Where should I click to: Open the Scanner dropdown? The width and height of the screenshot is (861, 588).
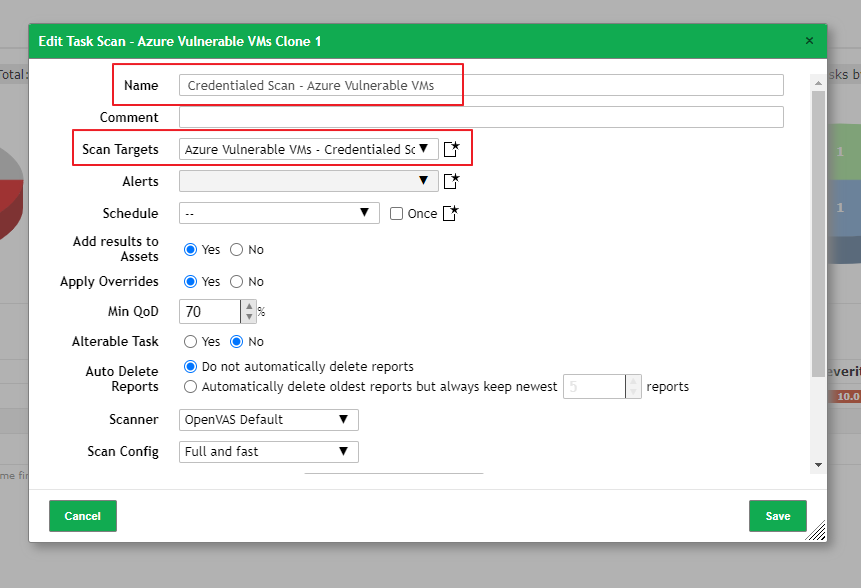coord(269,420)
